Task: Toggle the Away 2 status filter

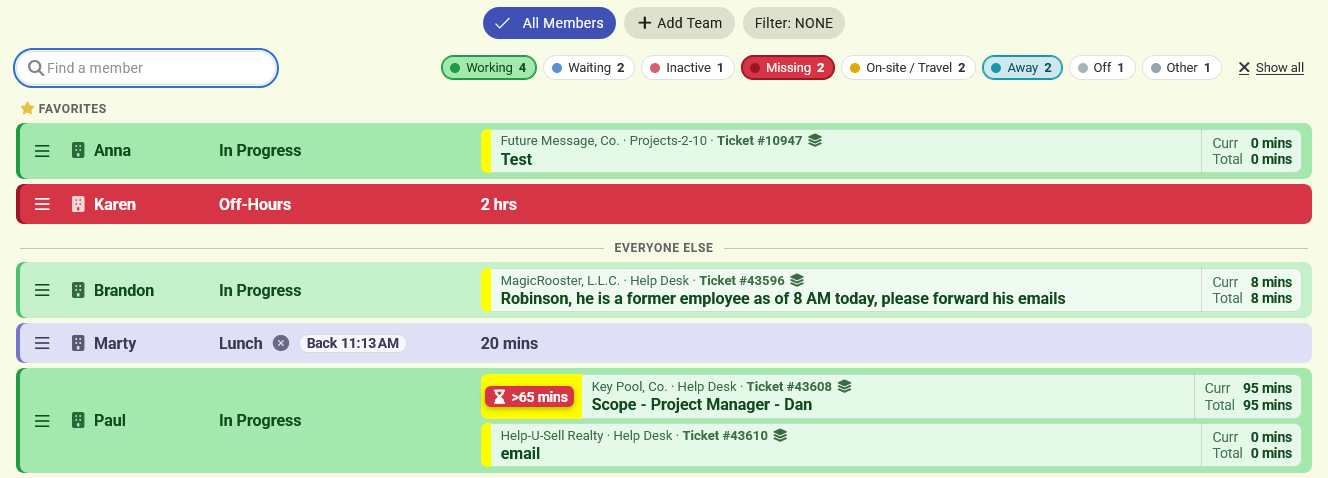Action: [x=1022, y=68]
